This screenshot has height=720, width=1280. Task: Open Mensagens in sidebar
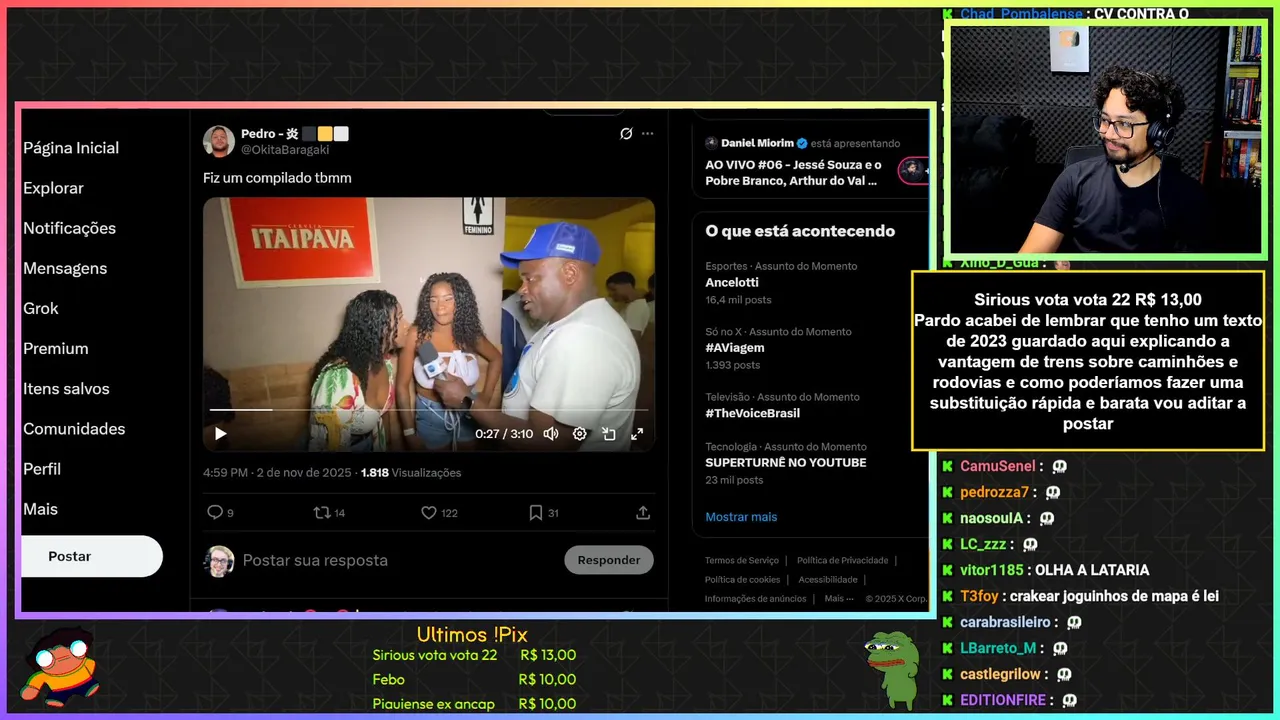pyautogui.click(x=65, y=268)
